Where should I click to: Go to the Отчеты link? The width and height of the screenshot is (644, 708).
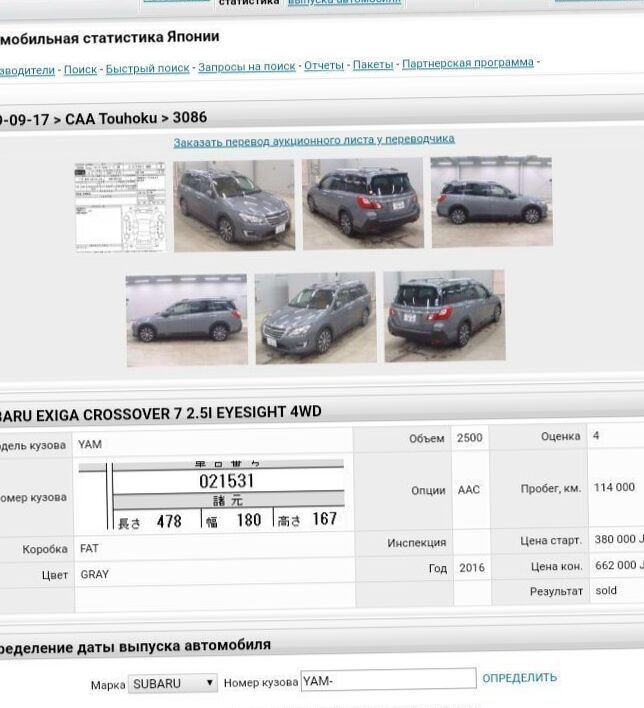324,65
